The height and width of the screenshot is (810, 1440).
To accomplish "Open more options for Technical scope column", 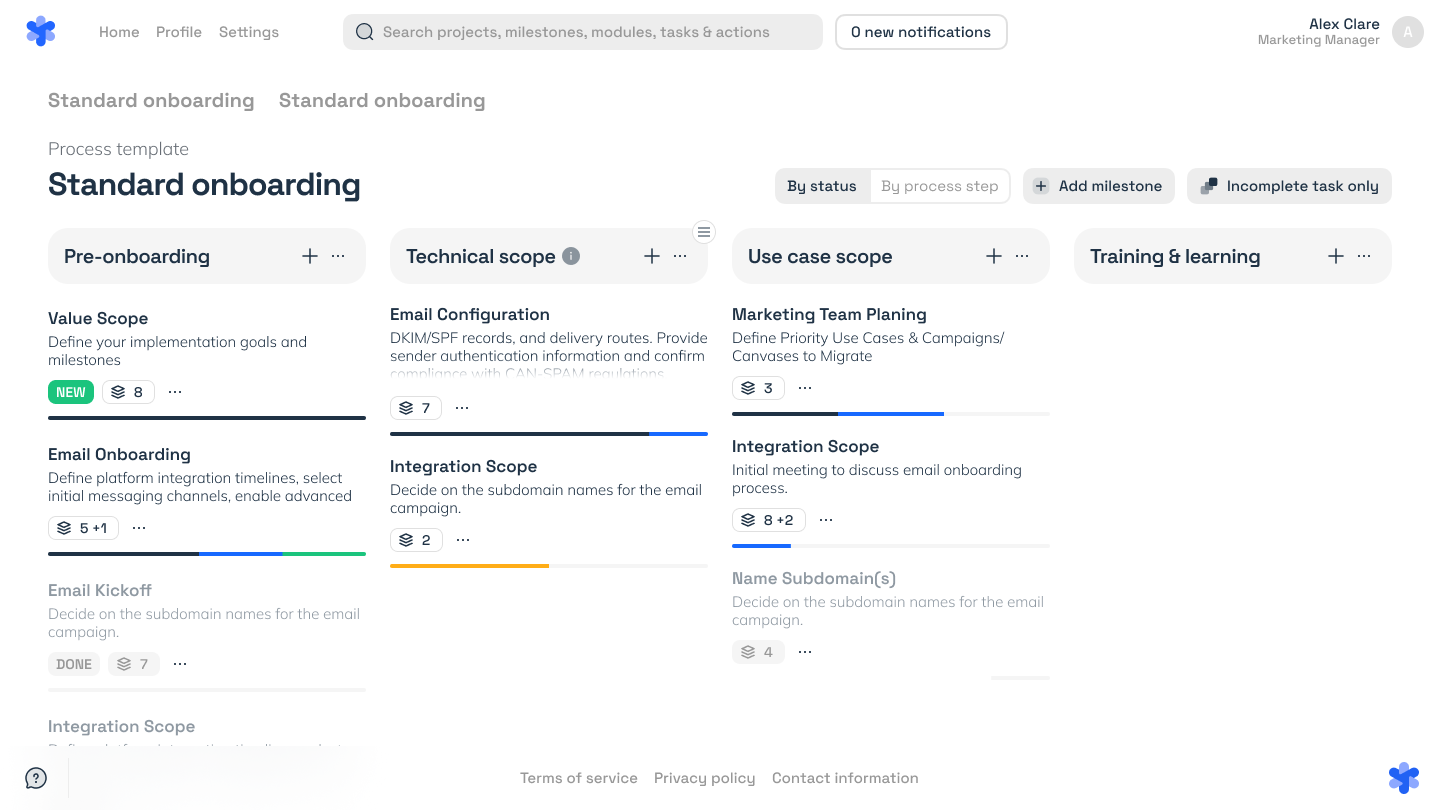I will (x=680, y=256).
